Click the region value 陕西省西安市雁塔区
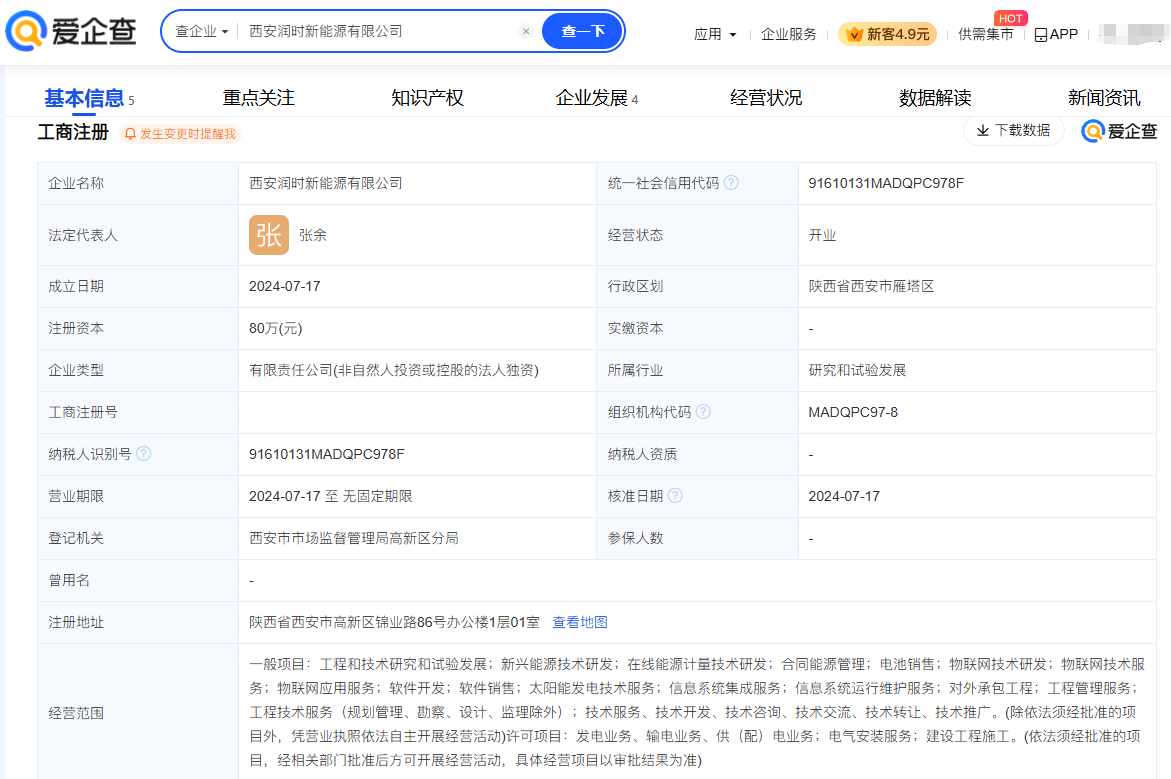 pos(871,286)
